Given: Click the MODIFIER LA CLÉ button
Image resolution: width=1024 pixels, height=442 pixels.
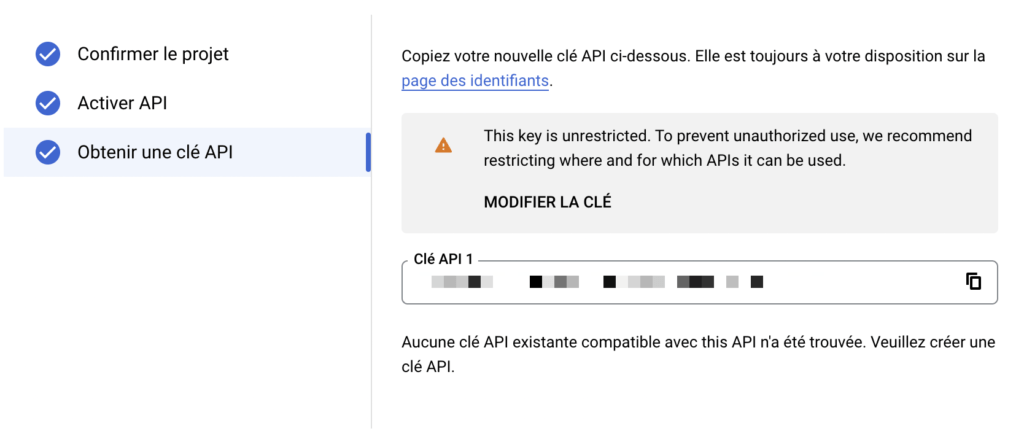Looking at the screenshot, I should click(547, 202).
